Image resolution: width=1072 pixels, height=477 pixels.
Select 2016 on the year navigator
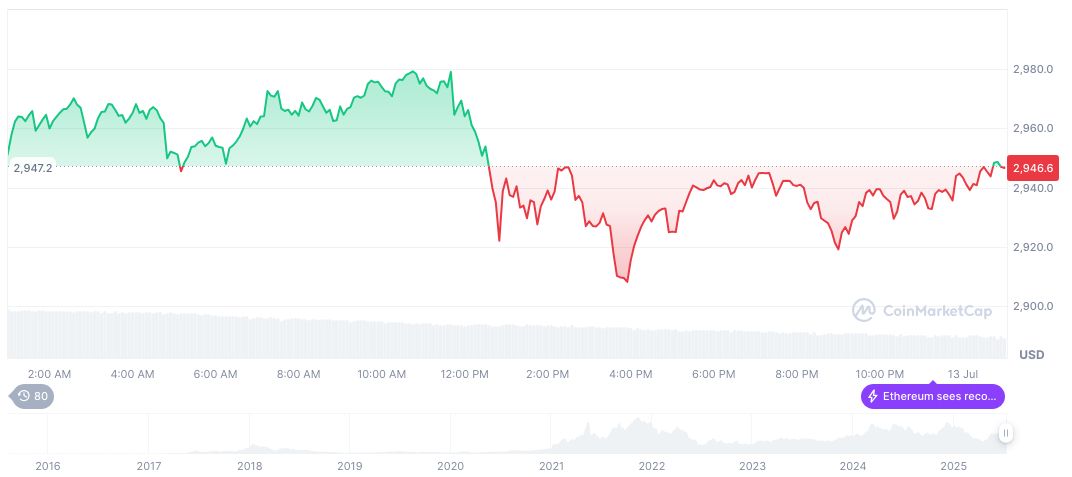(47, 465)
